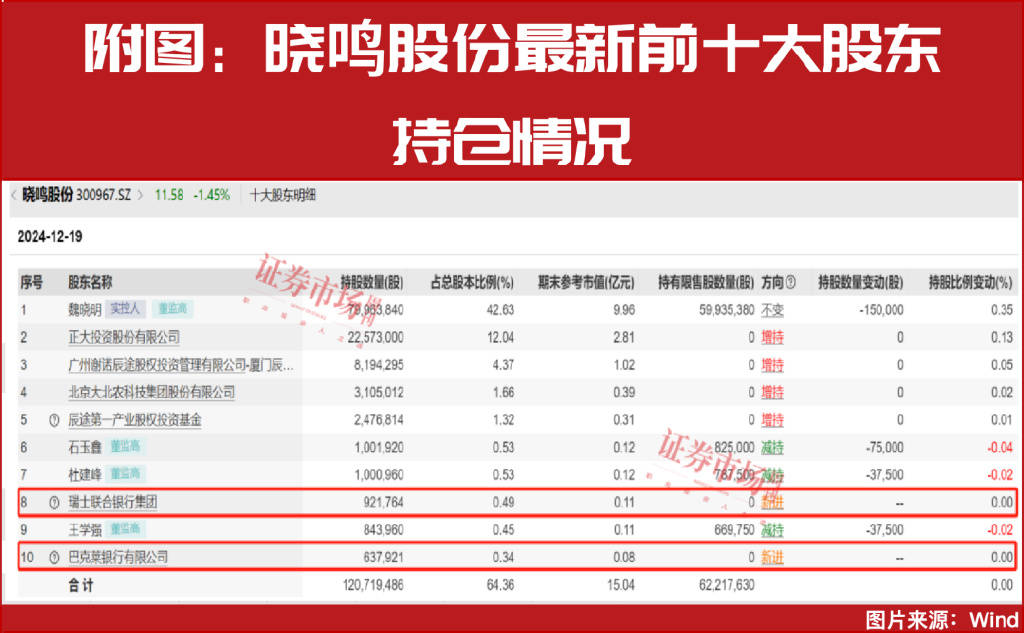Click 增持 direction for 北京大北农科技集团

(772, 392)
